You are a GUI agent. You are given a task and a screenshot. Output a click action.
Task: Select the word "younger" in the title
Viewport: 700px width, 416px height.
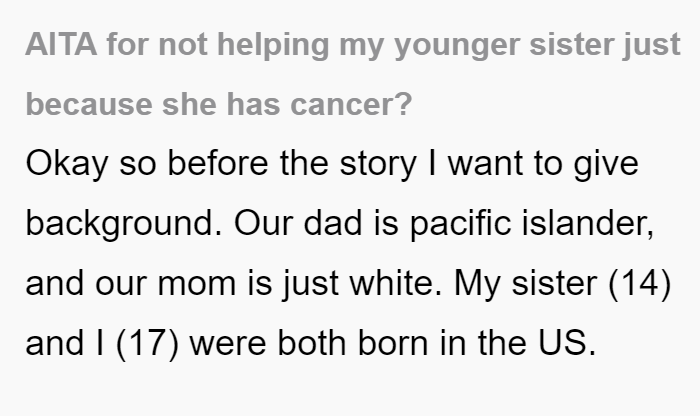point(457,47)
